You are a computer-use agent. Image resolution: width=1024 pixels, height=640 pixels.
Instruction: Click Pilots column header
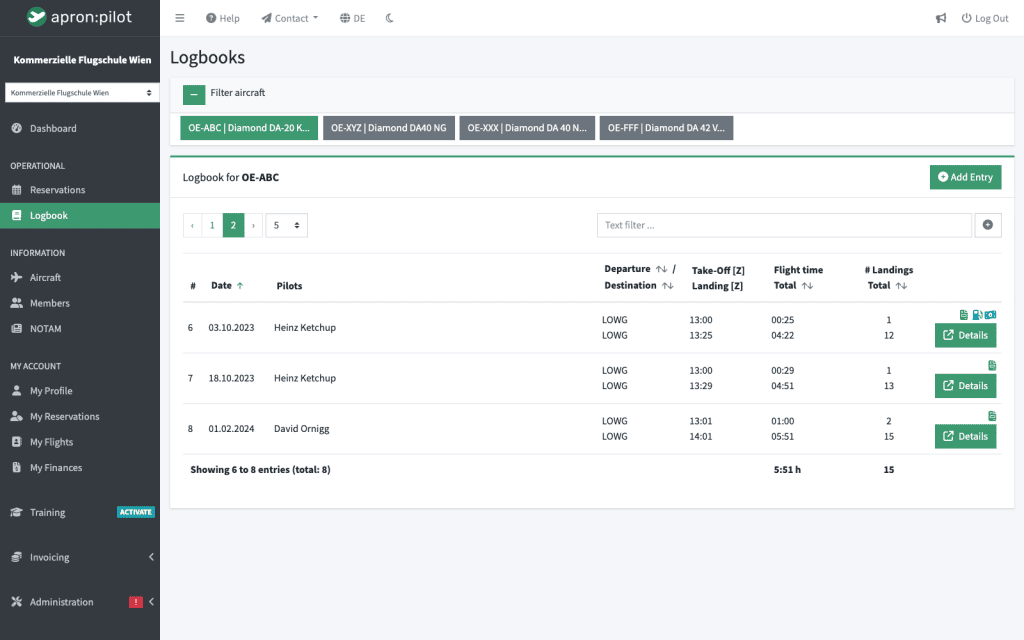coord(289,285)
